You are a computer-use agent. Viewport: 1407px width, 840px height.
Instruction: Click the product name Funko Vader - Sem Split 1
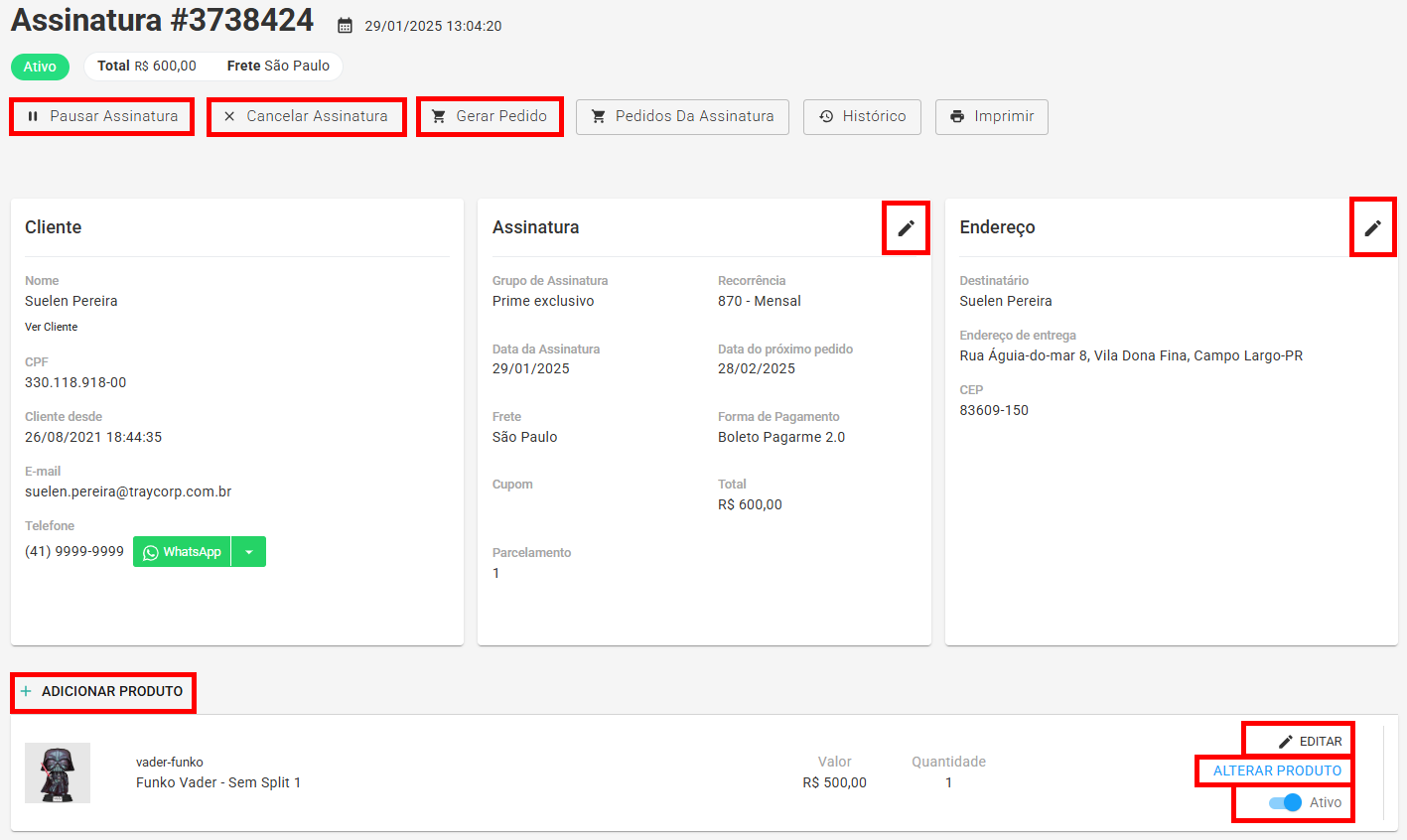218,782
